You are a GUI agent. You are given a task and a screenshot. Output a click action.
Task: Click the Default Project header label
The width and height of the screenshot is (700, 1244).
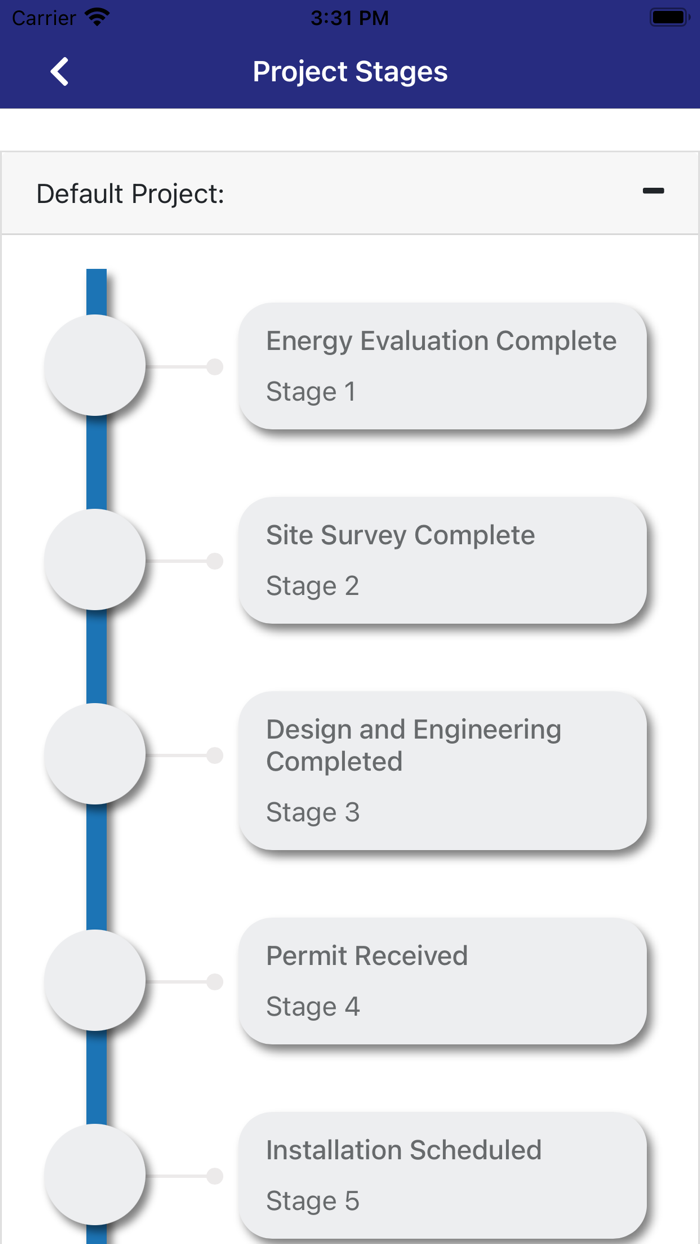tap(130, 194)
